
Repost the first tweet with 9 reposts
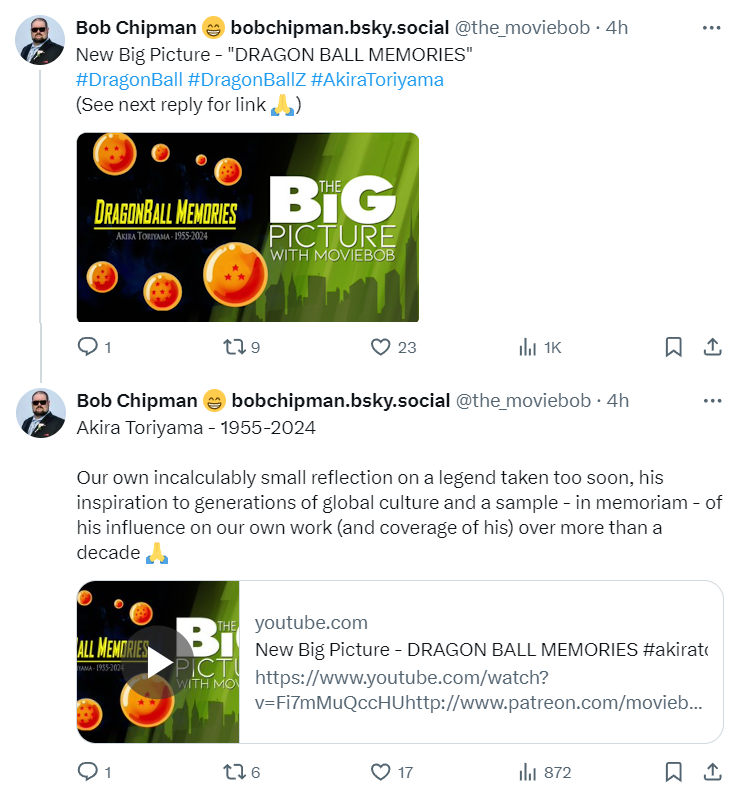(x=234, y=346)
